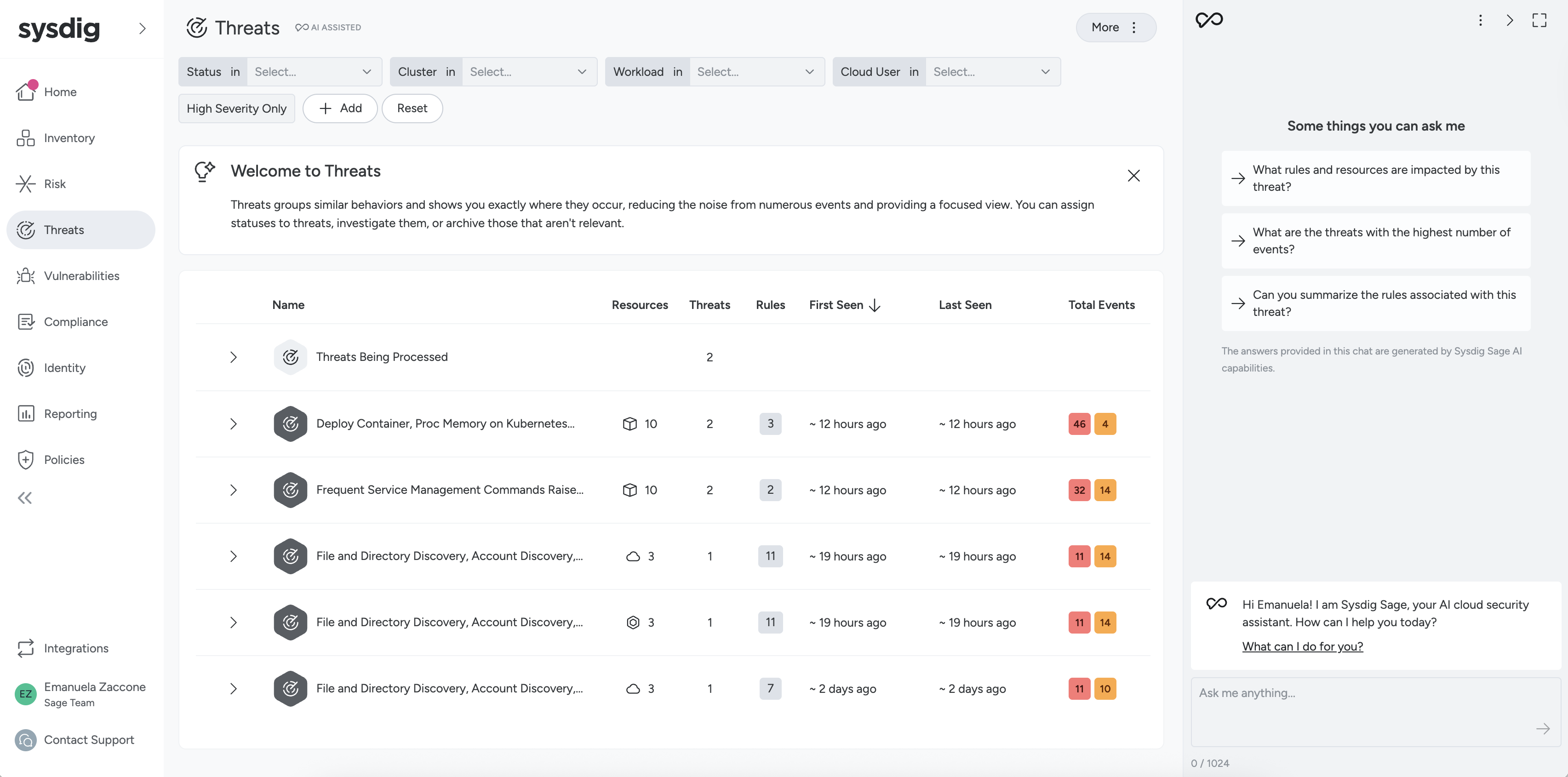Collapse sidebar with double chevron icon
Screen dimensions: 1568x777
[25, 498]
